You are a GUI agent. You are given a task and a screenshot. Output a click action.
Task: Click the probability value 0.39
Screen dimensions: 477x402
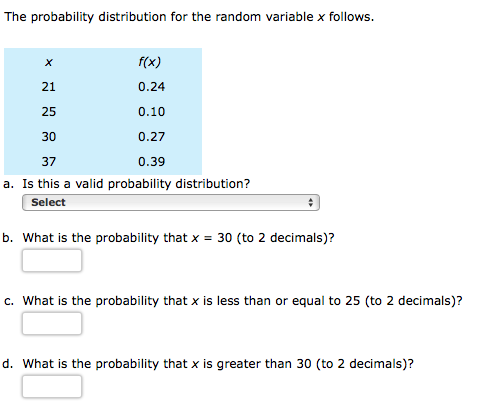(x=151, y=162)
